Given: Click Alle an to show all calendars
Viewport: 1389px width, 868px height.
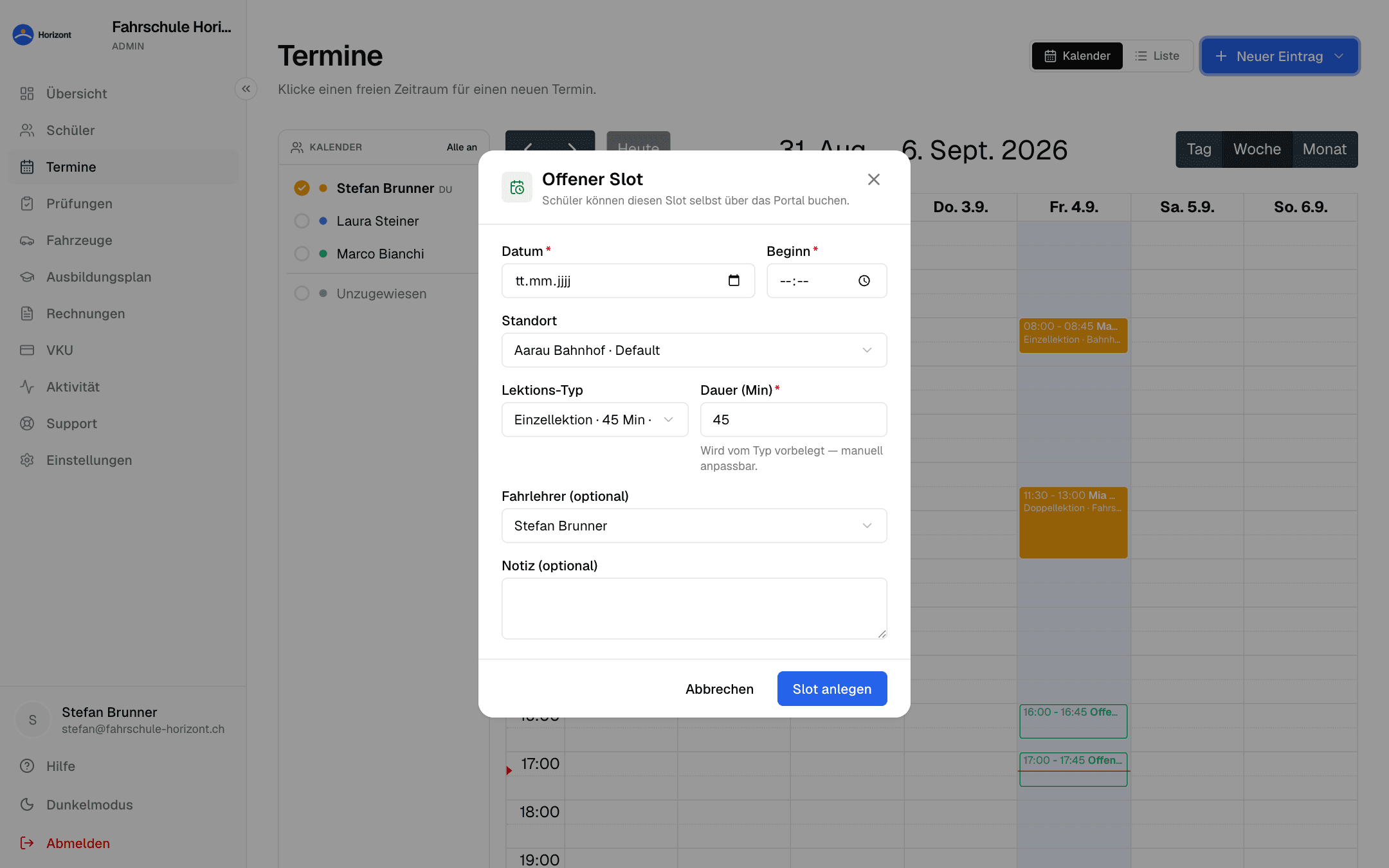Looking at the screenshot, I should [x=462, y=147].
